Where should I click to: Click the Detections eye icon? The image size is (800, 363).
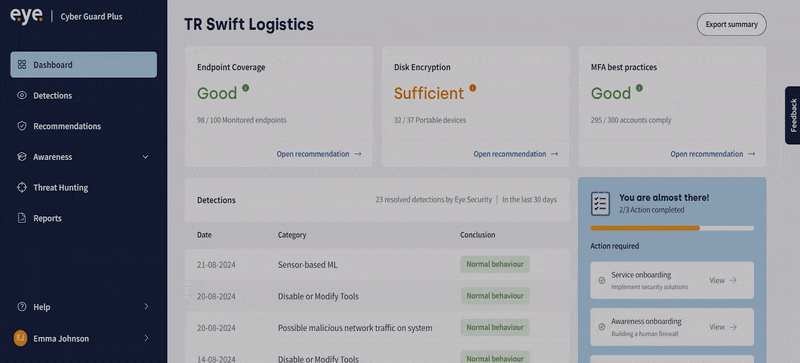pos(21,95)
